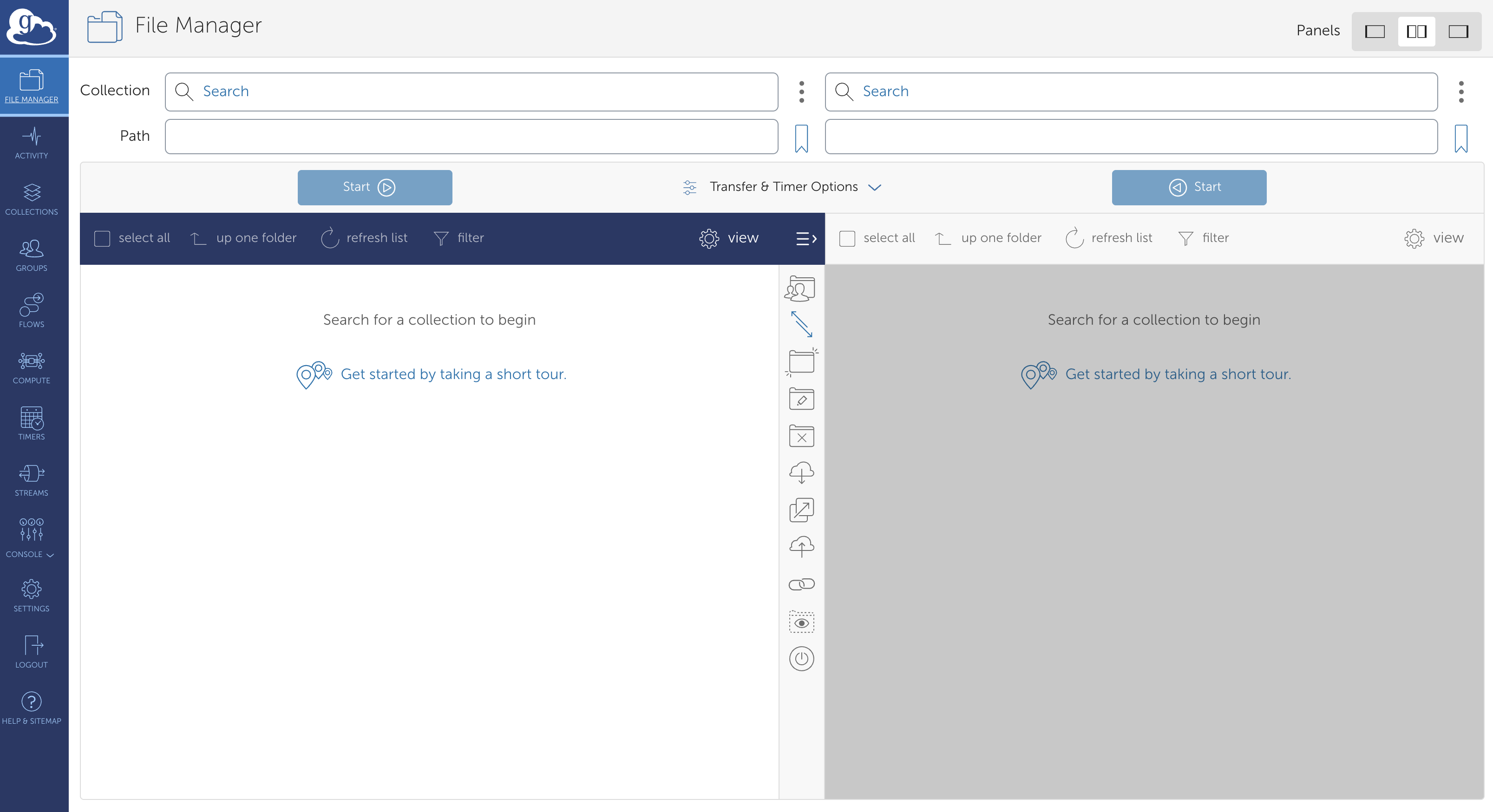Expand the Console menu in the sidebar

click(x=31, y=538)
